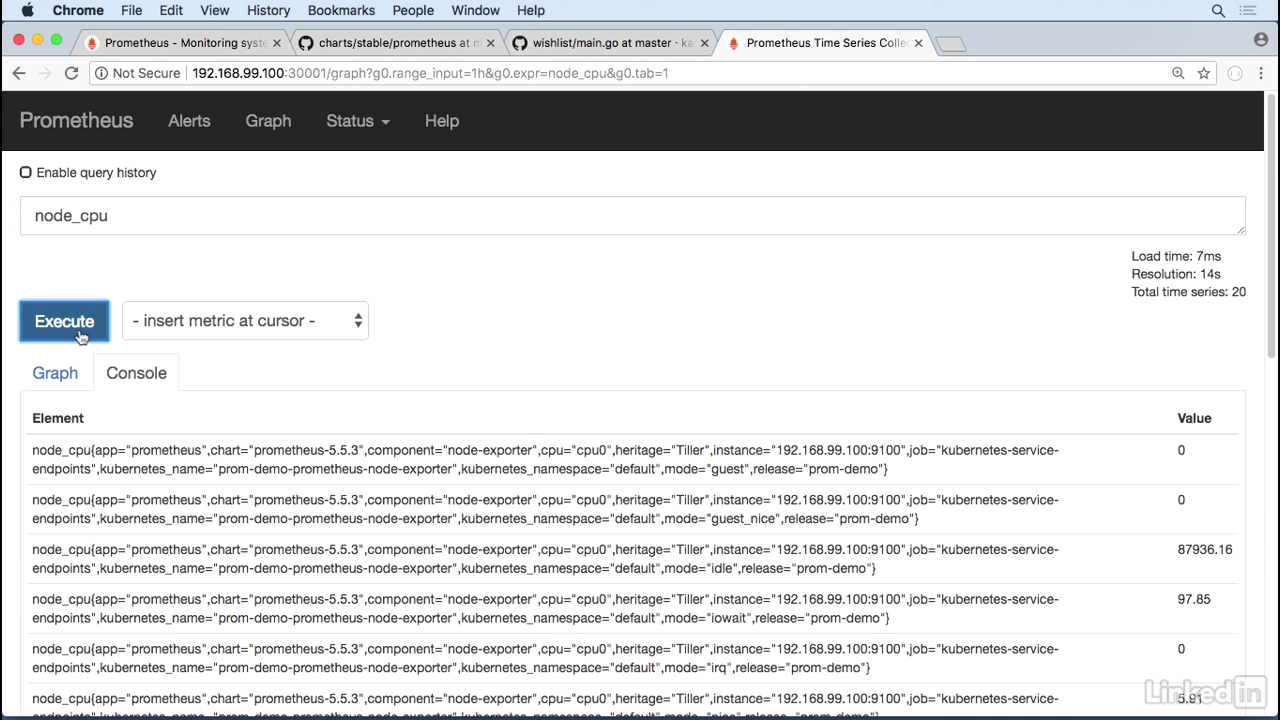Click the browser address bar URL
Screen dimensions: 1280x720
pyautogui.click(x=430, y=73)
